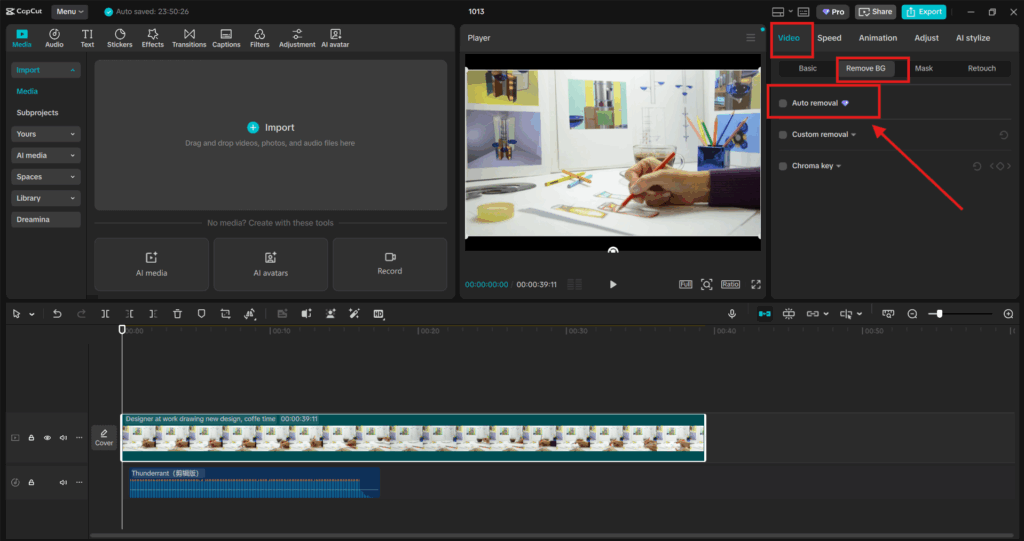The width and height of the screenshot is (1024, 541).
Task: Click the Export button
Action: [923, 12]
